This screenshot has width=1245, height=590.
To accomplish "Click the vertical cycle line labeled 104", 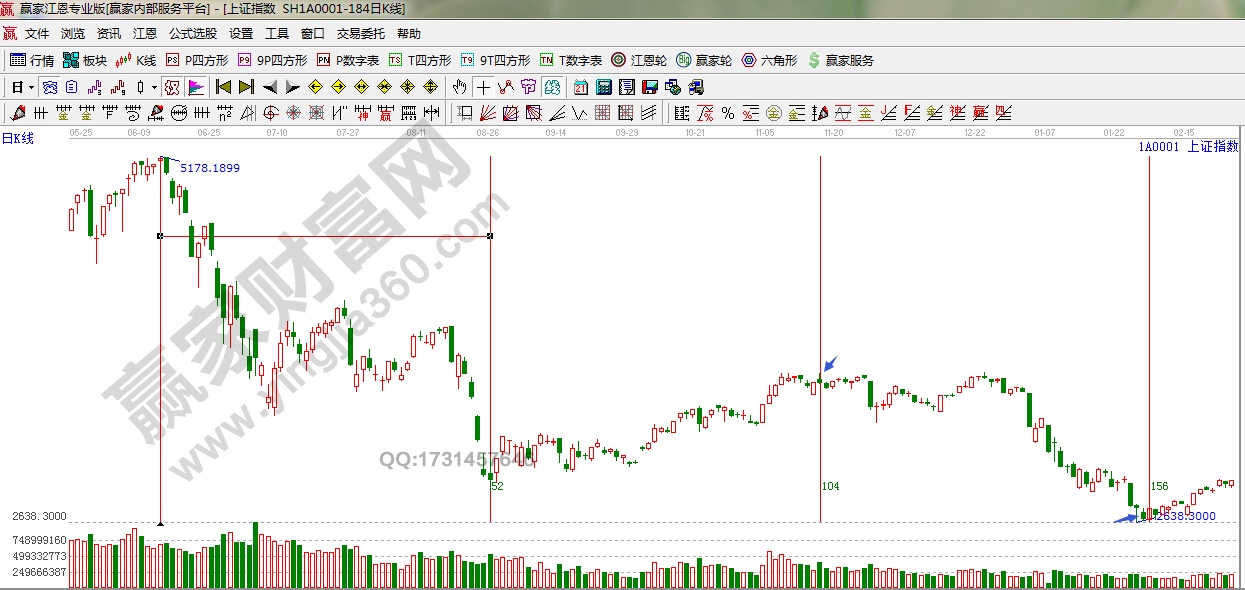I will pos(820,300).
